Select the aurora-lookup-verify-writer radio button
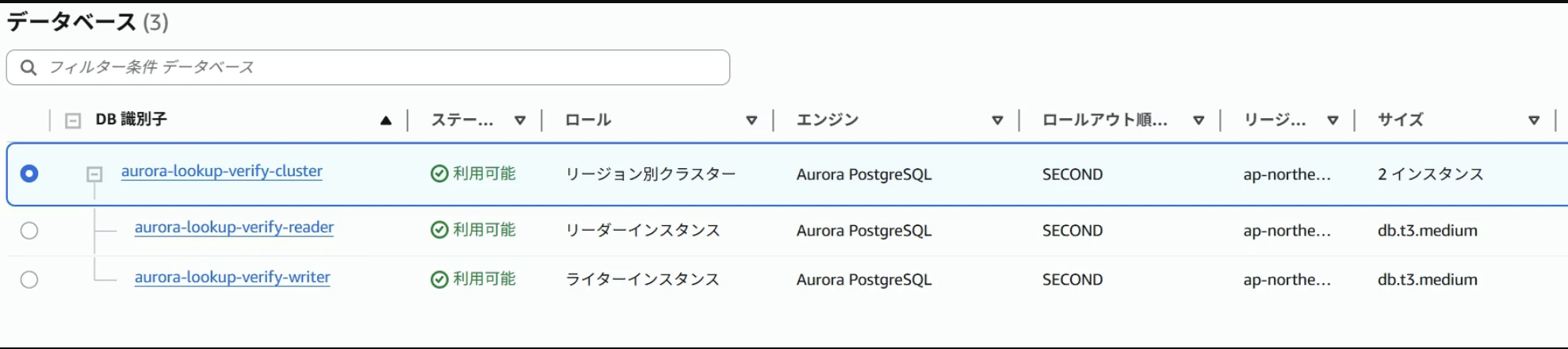This screenshot has width=1568, height=349. coord(29,280)
